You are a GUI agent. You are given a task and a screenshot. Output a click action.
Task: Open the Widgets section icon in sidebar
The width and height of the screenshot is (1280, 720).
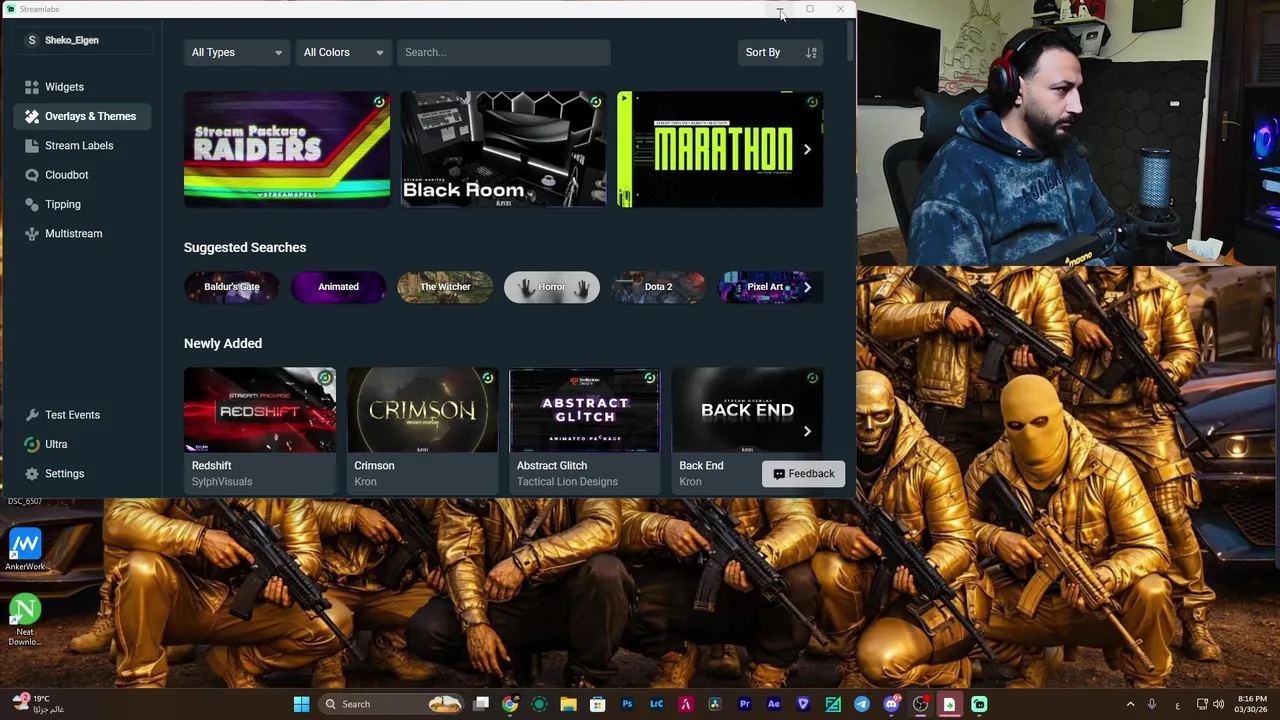point(32,87)
